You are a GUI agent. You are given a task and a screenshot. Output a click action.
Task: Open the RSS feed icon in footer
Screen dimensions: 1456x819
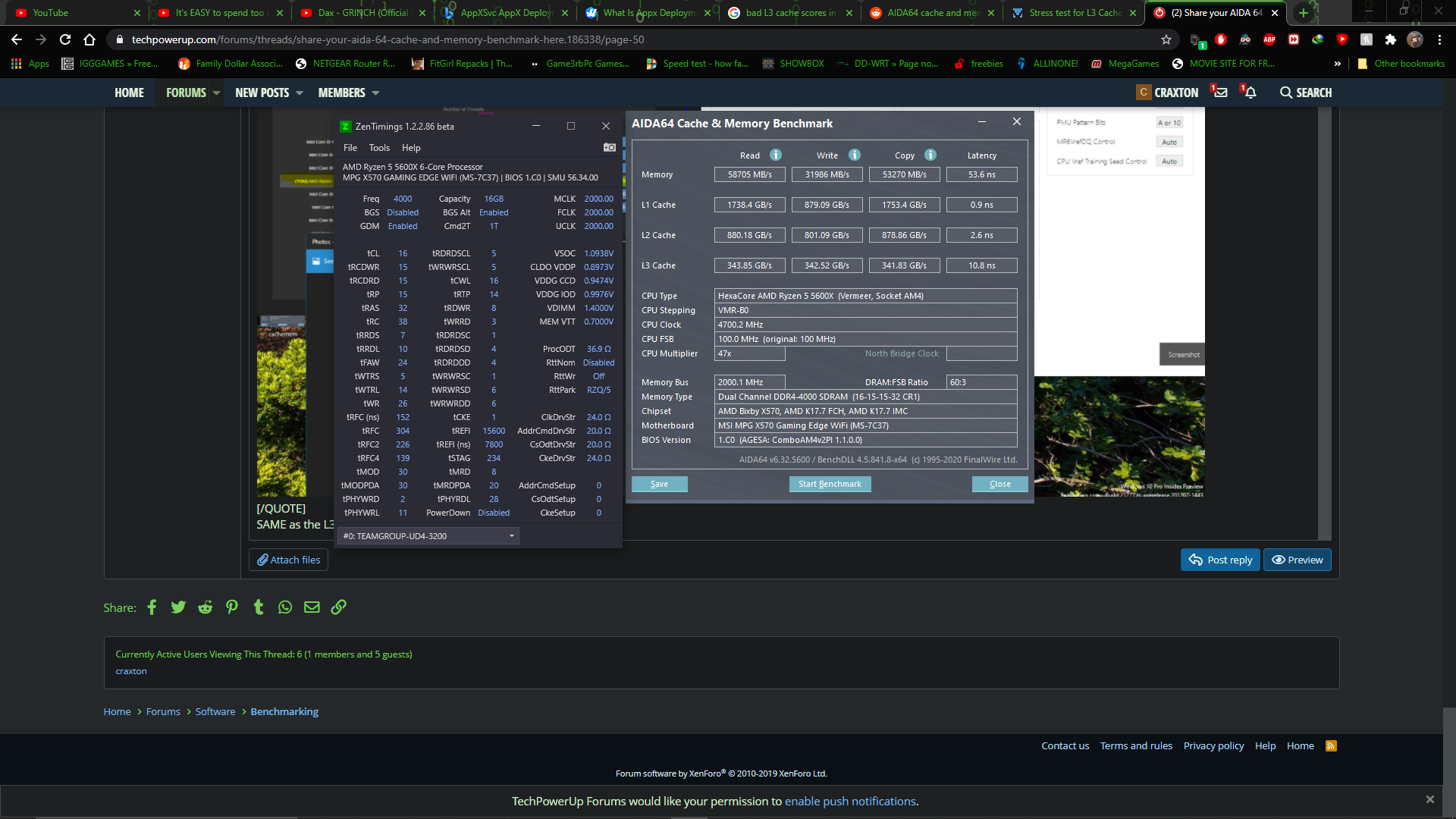(x=1331, y=746)
